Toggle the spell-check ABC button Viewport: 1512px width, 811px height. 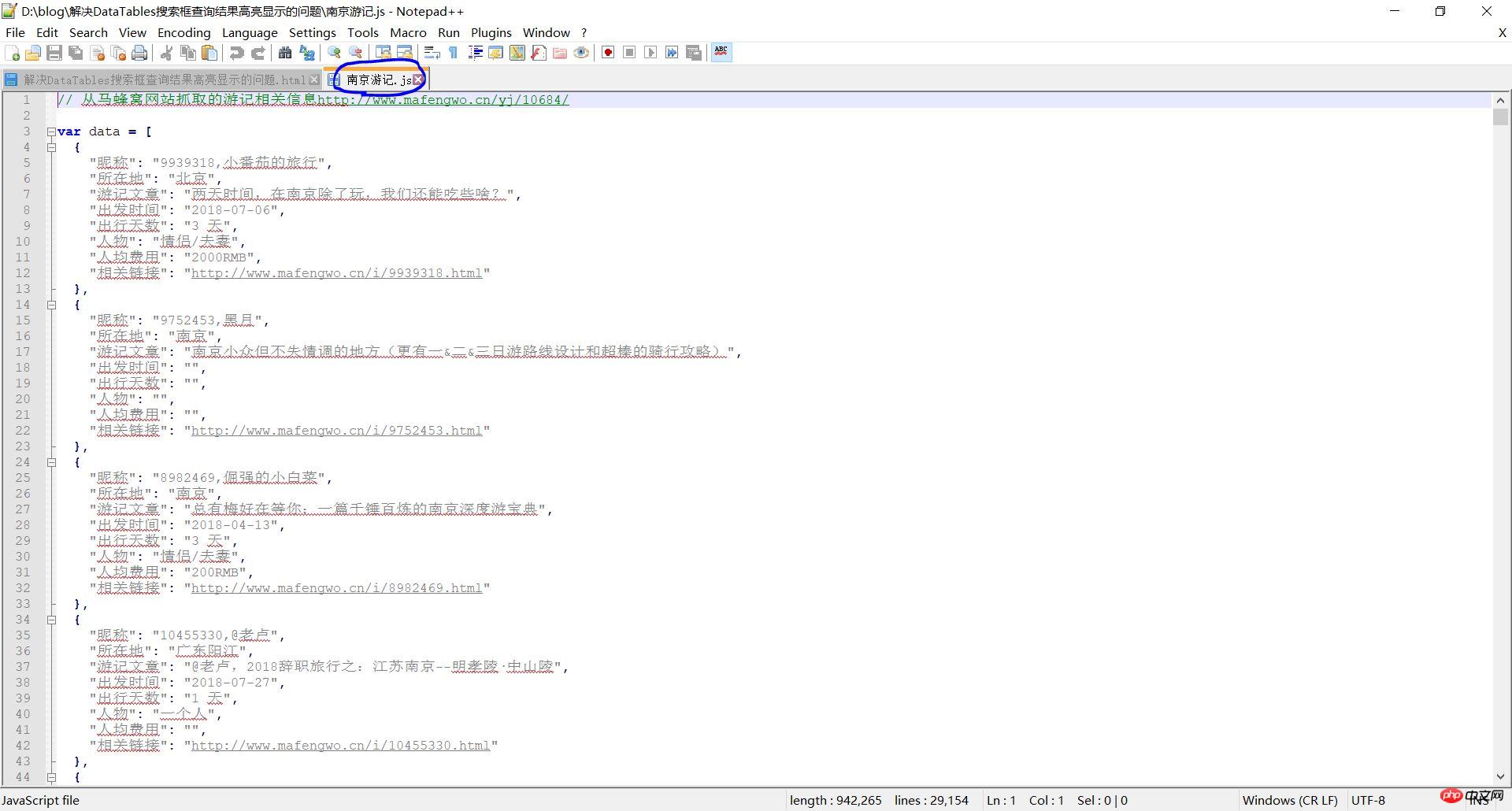pos(721,53)
